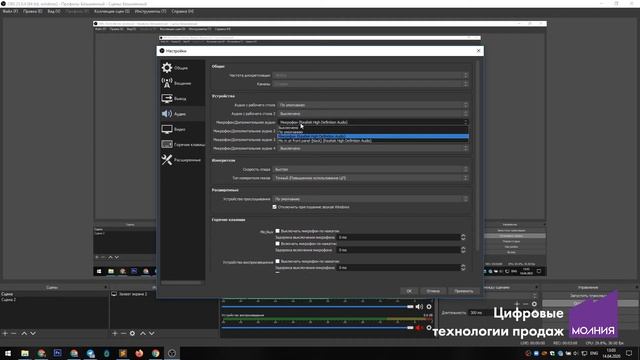This screenshot has height=360, width=640.
Task: Enable playback device push-to-mute checkbox
Action: pos(278,261)
